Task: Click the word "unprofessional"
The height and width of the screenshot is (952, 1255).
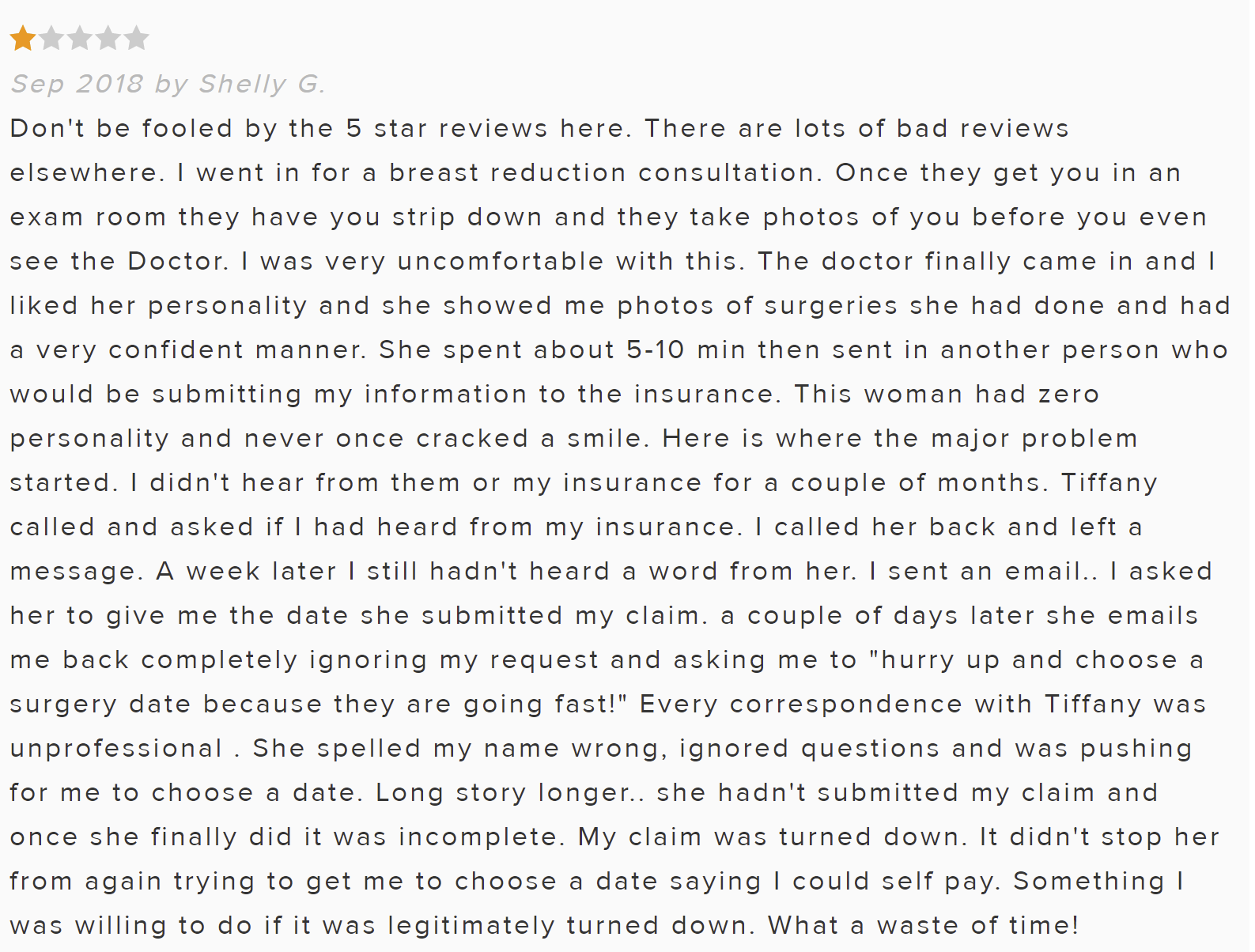Action: coord(116,749)
